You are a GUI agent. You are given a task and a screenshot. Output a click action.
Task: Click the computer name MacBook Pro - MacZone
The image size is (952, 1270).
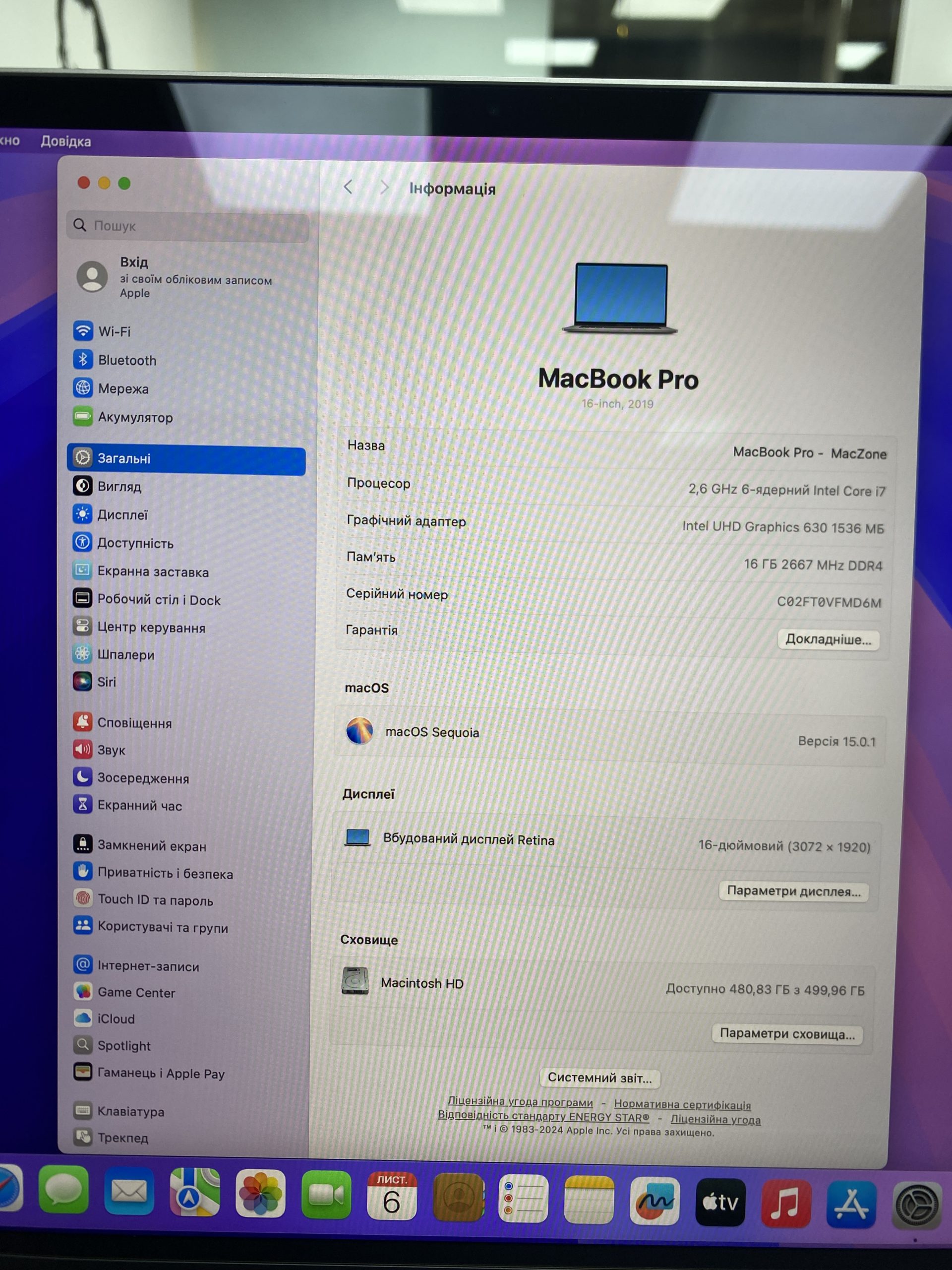coord(810,453)
